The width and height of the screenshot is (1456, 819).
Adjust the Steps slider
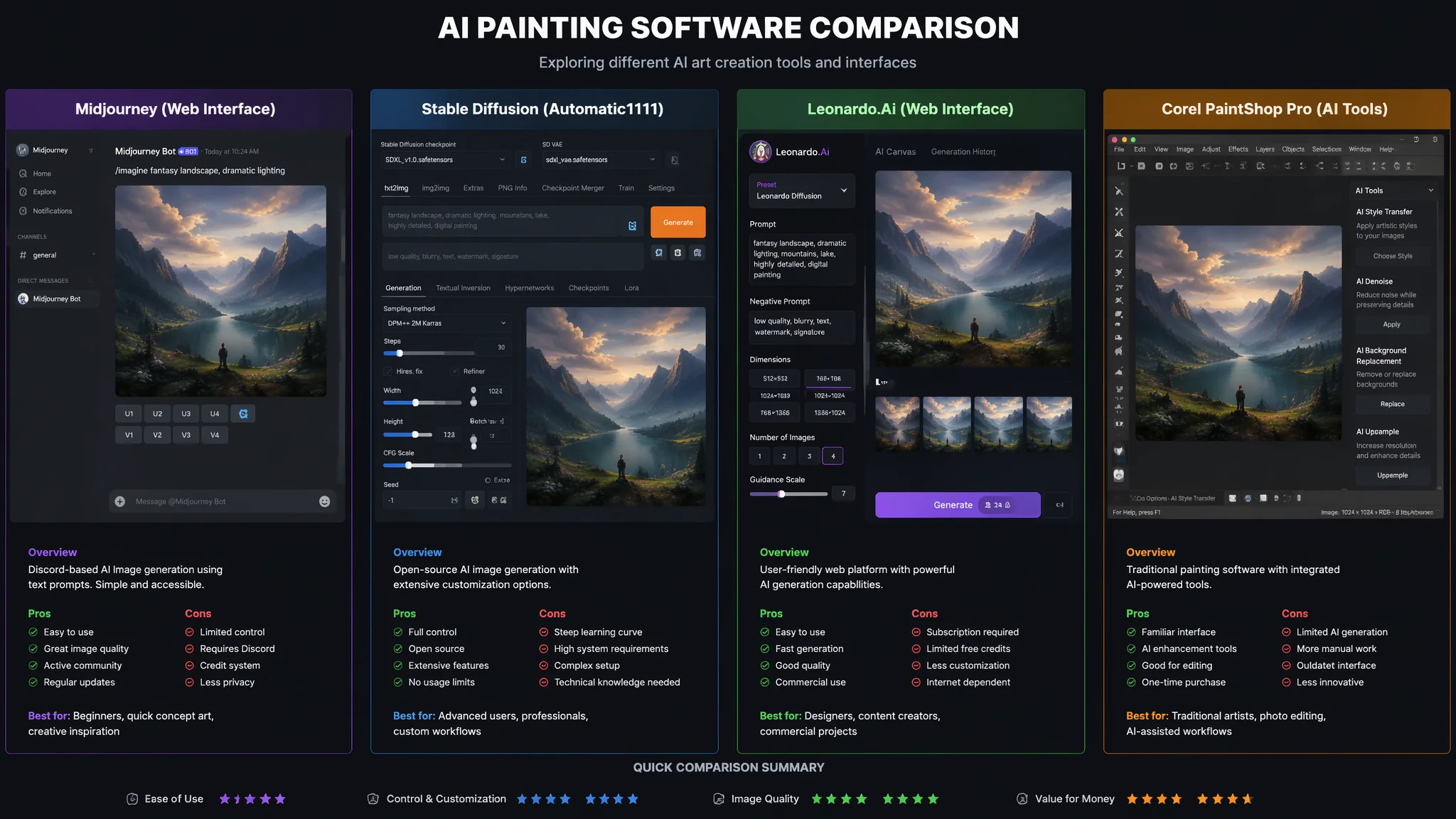pyautogui.click(x=429, y=353)
